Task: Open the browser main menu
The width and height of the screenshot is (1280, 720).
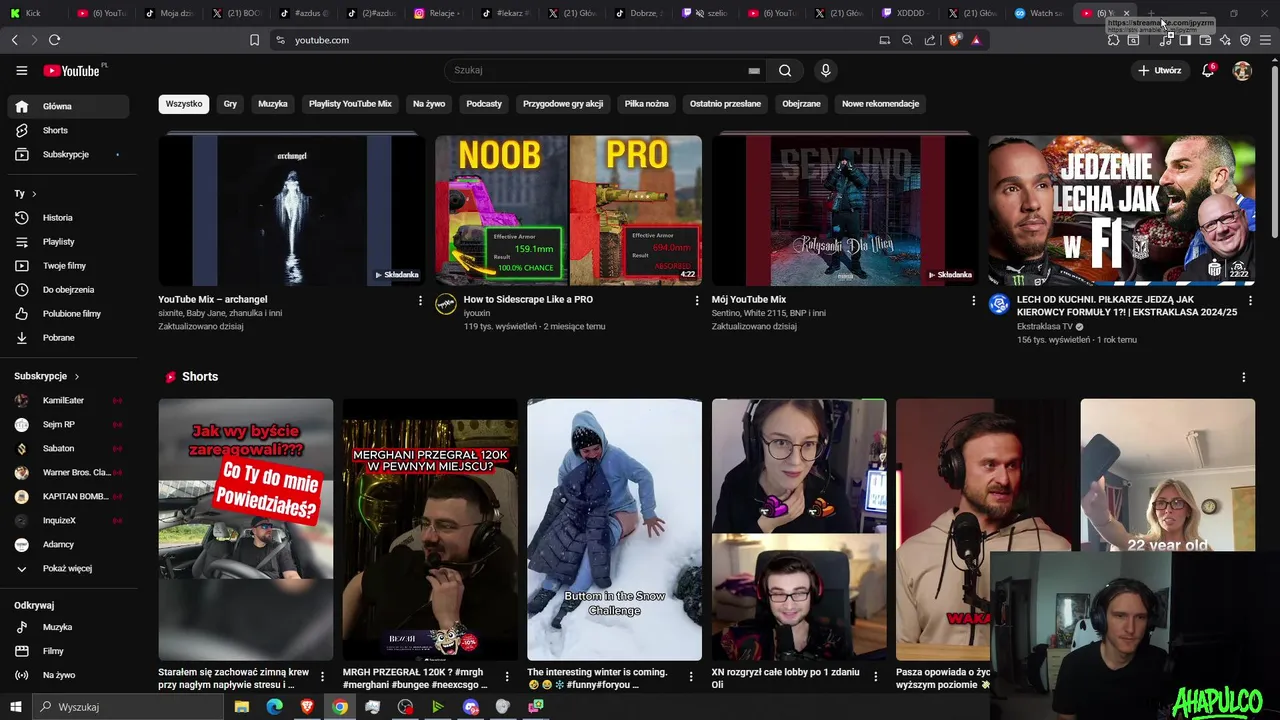Action: pyautogui.click(x=1265, y=40)
